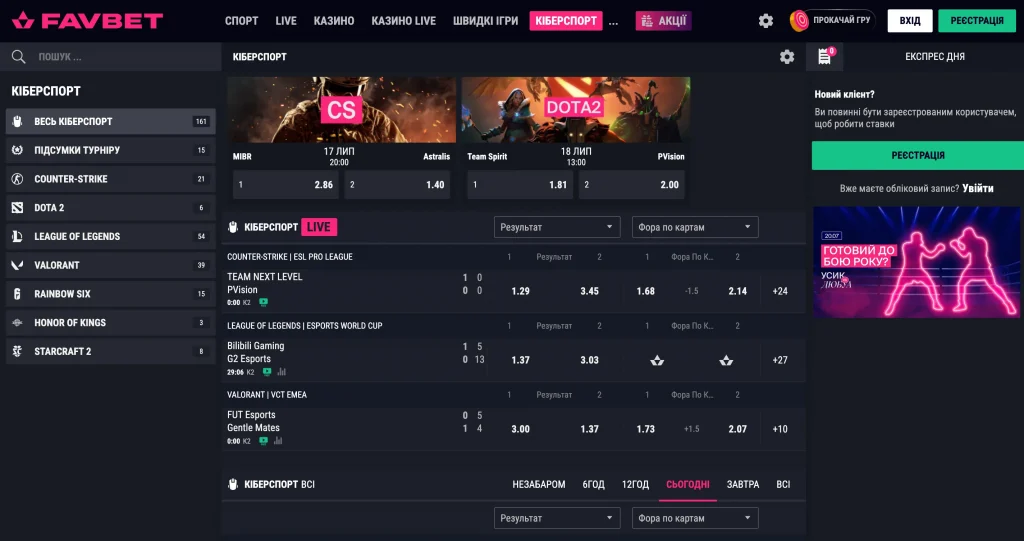Viewport: 1024px width, 541px height.
Task: Expand +10 more markets for Gentle Mates match
Action: click(x=780, y=429)
